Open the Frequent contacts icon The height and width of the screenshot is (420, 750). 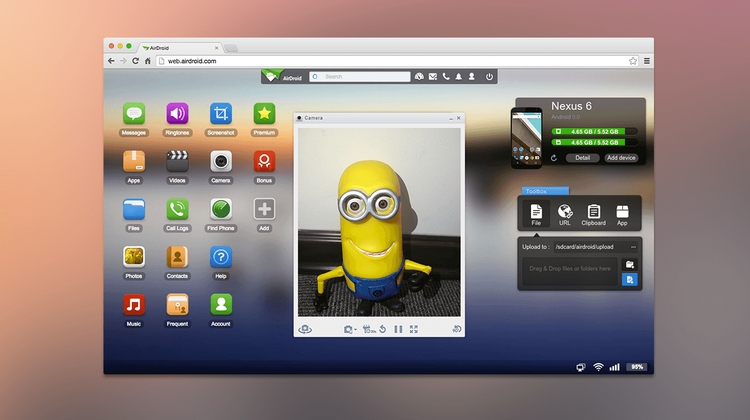pyautogui.click(x=177, y=305)
